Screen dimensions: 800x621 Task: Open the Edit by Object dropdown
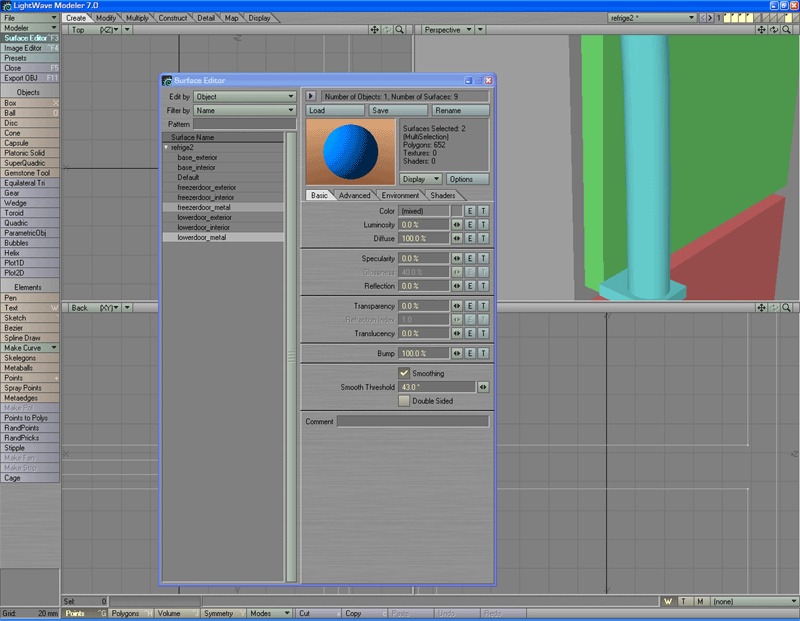point(245,96)
